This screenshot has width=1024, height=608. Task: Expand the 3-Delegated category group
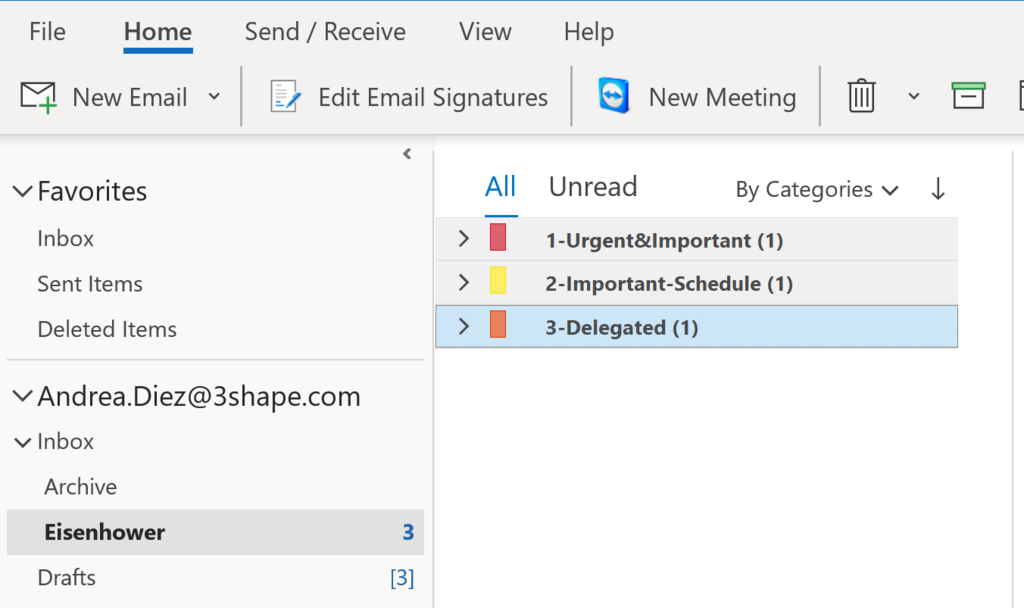(463, 327)
